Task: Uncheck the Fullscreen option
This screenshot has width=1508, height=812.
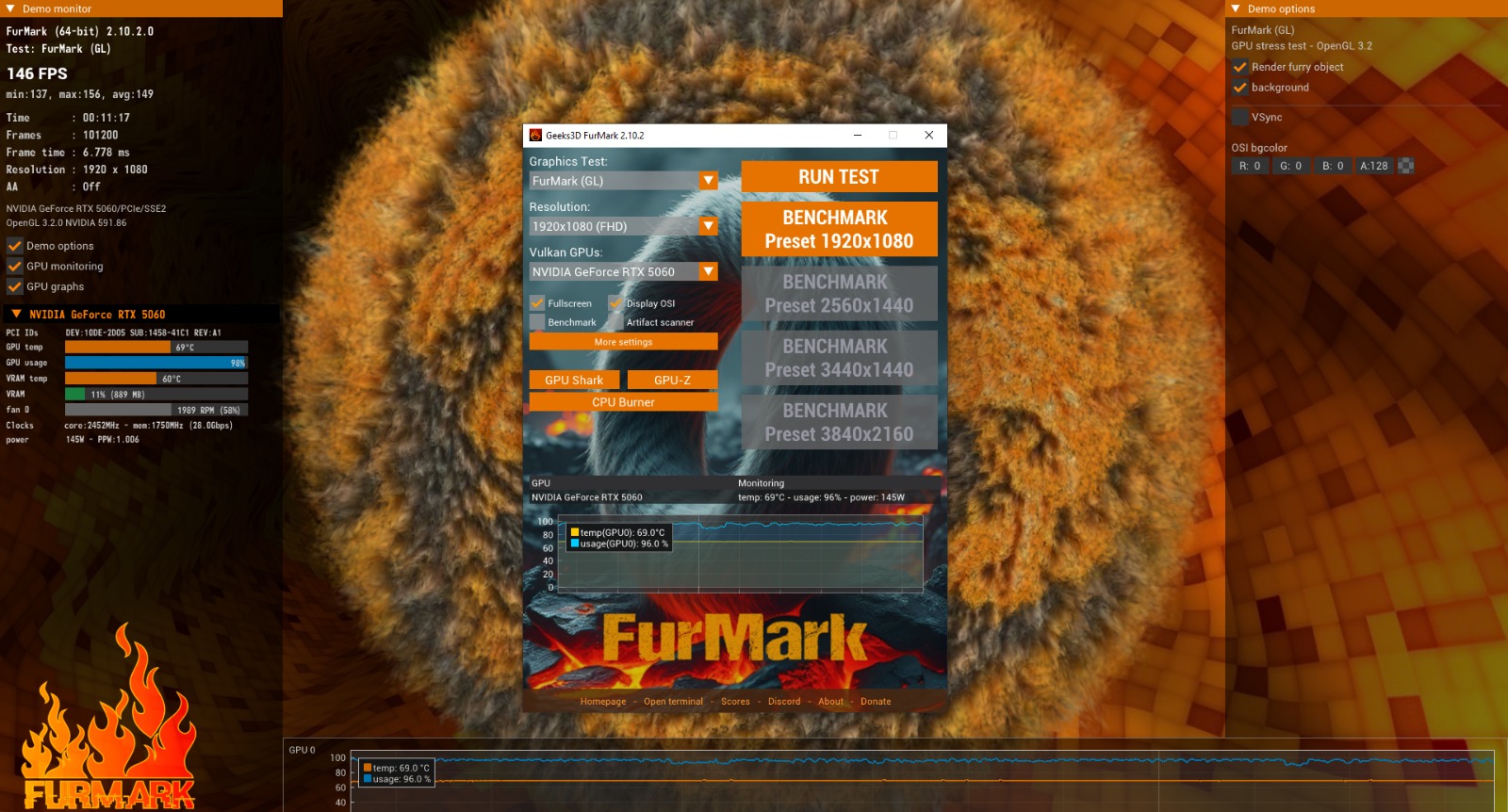Action: click(x=537, y=303)
